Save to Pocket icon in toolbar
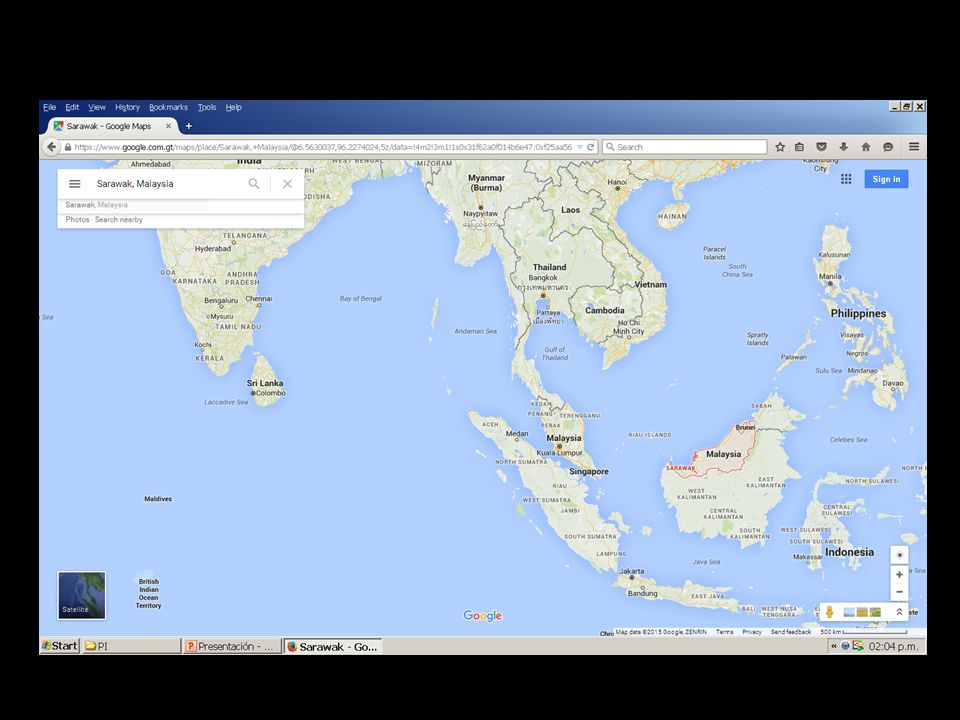This screenshot has height=720, width=960. (x=822, y=147)
